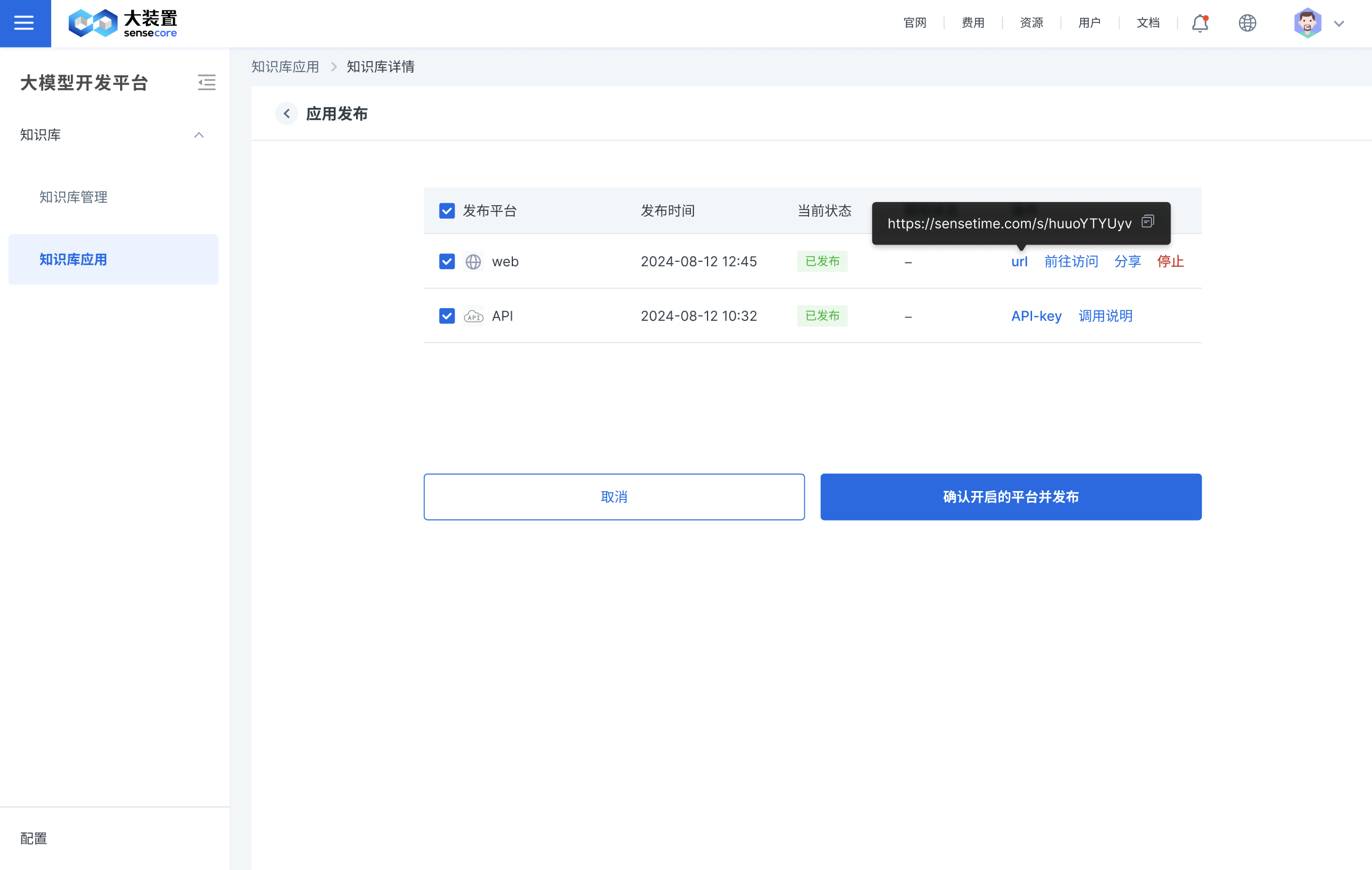
Task: Click the API platform icon
Action: coord(473,315)
